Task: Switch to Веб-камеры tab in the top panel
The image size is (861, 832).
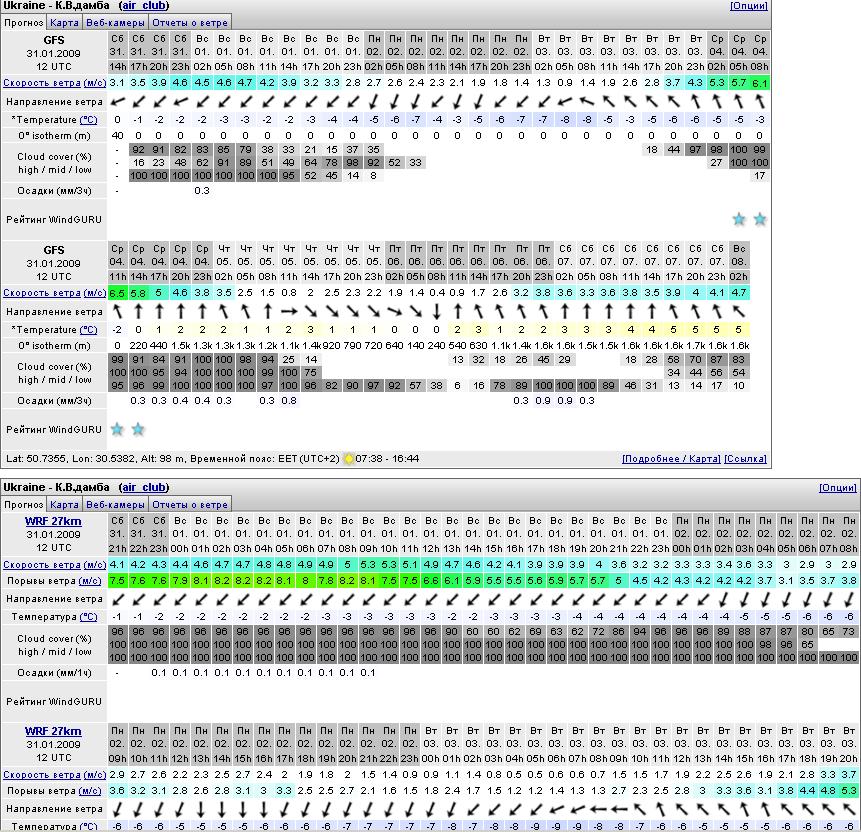Action: click(x=115, y=21)
